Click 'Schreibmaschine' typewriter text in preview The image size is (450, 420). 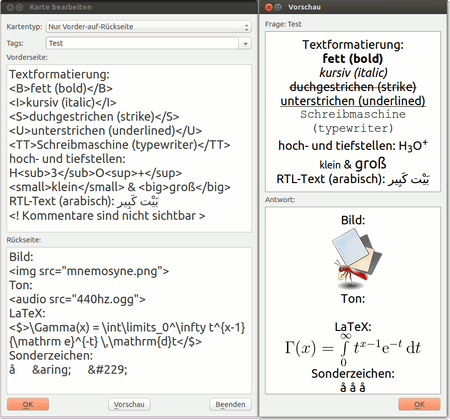coord(353,114)
